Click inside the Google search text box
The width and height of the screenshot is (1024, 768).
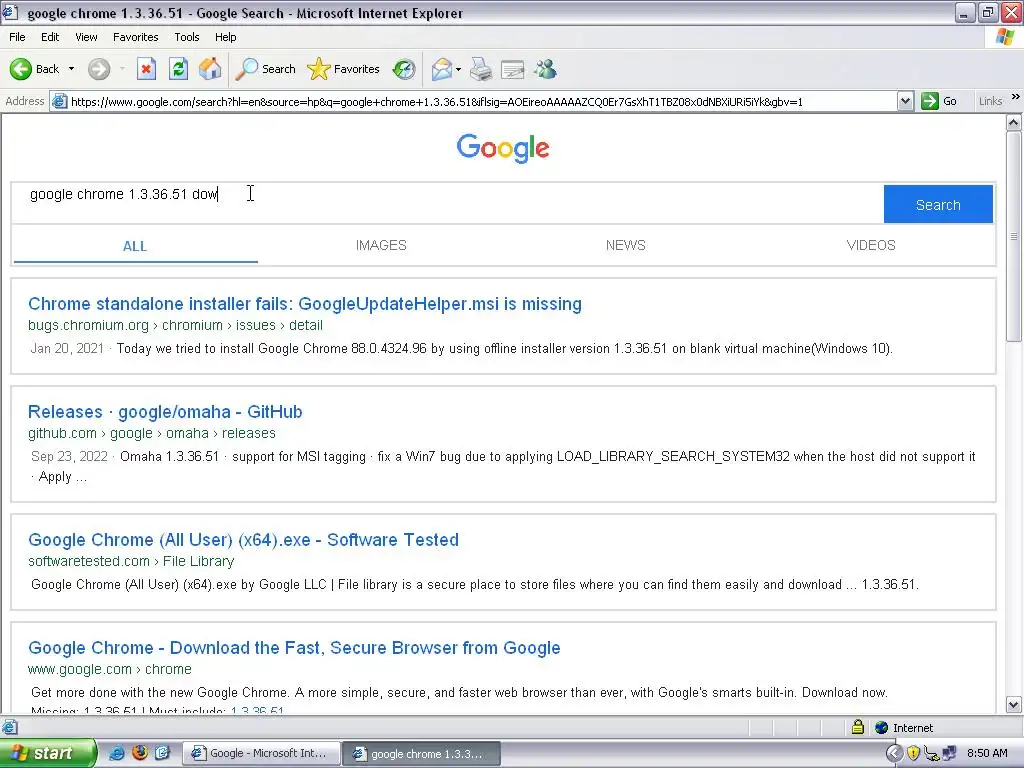pos(447,203)
